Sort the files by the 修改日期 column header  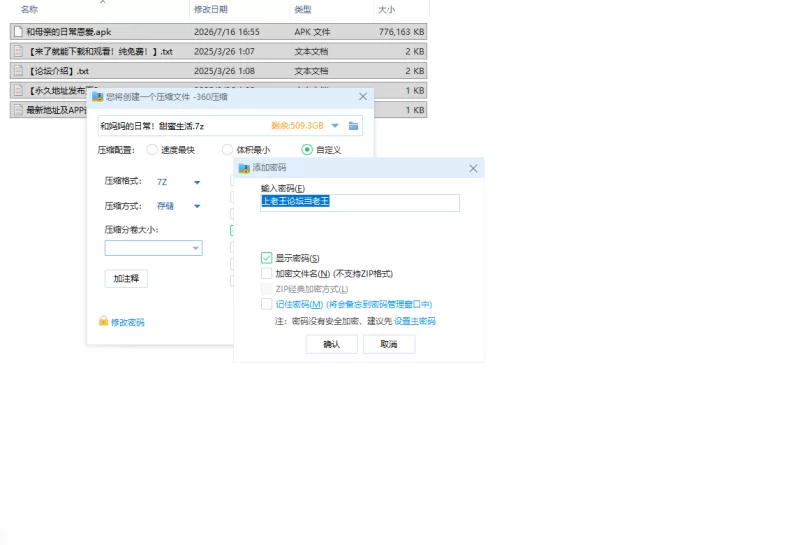click(x=211, y=9)
